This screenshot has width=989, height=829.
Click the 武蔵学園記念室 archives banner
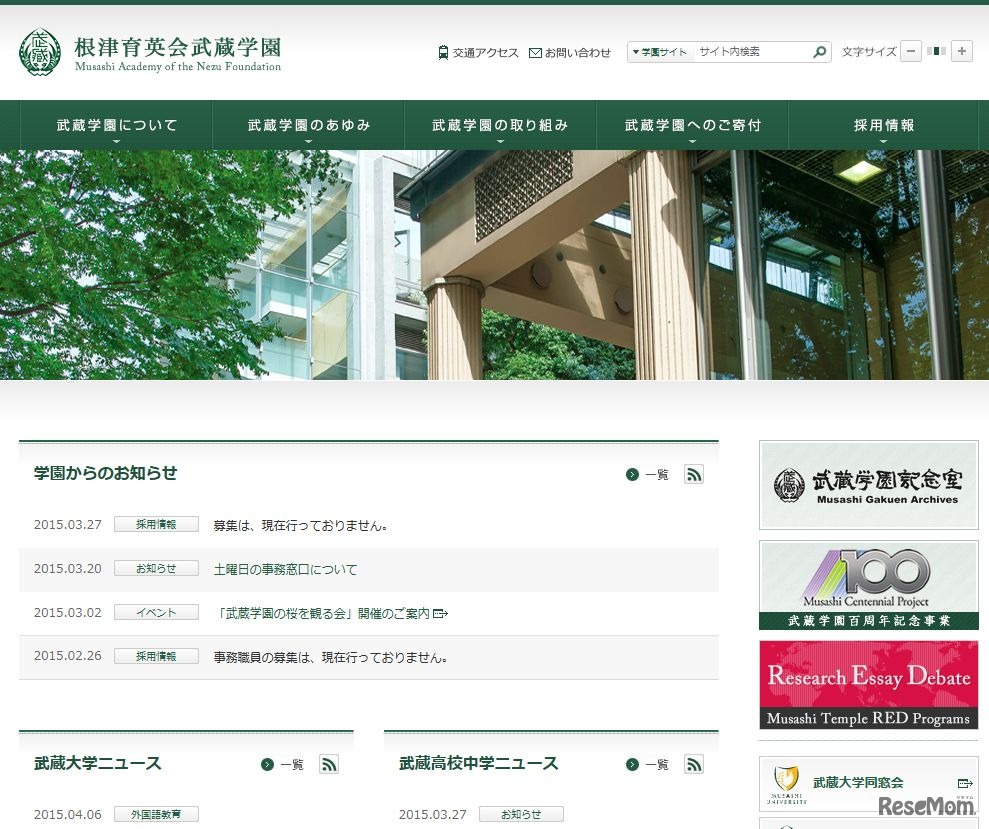tap(868, 484)
